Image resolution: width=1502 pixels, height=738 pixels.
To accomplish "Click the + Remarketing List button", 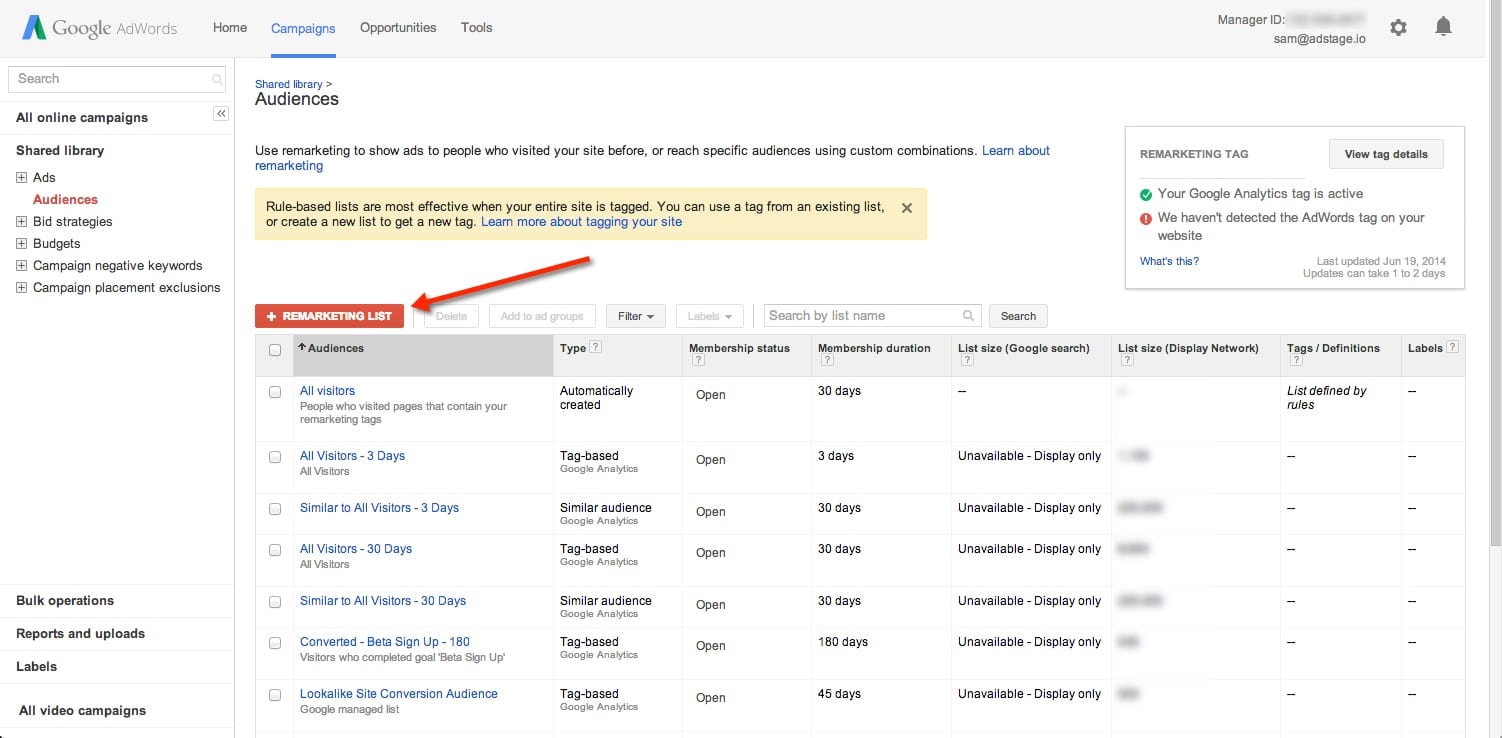I will [329, 315].
